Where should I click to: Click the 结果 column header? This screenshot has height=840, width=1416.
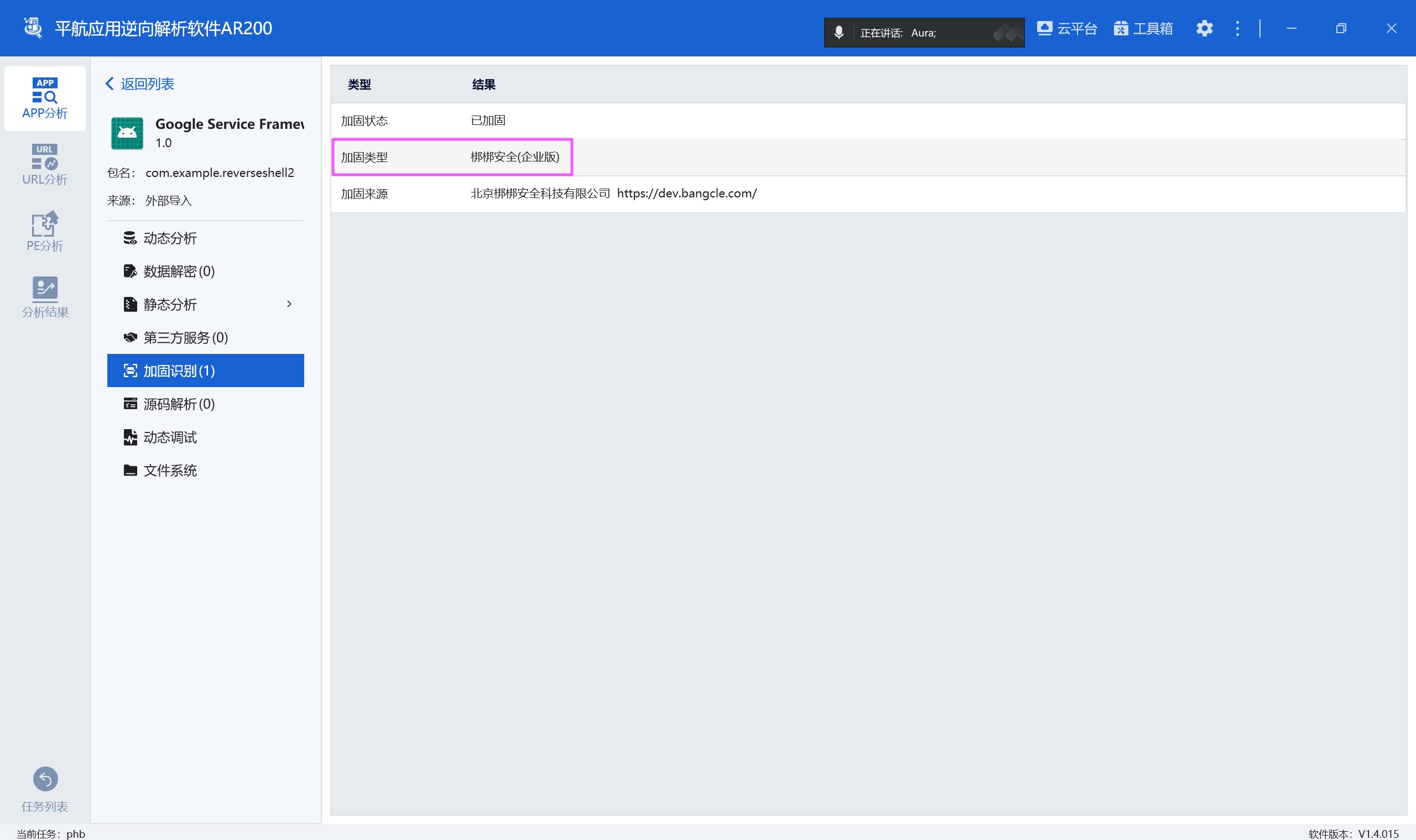click(x=483, y=85)
